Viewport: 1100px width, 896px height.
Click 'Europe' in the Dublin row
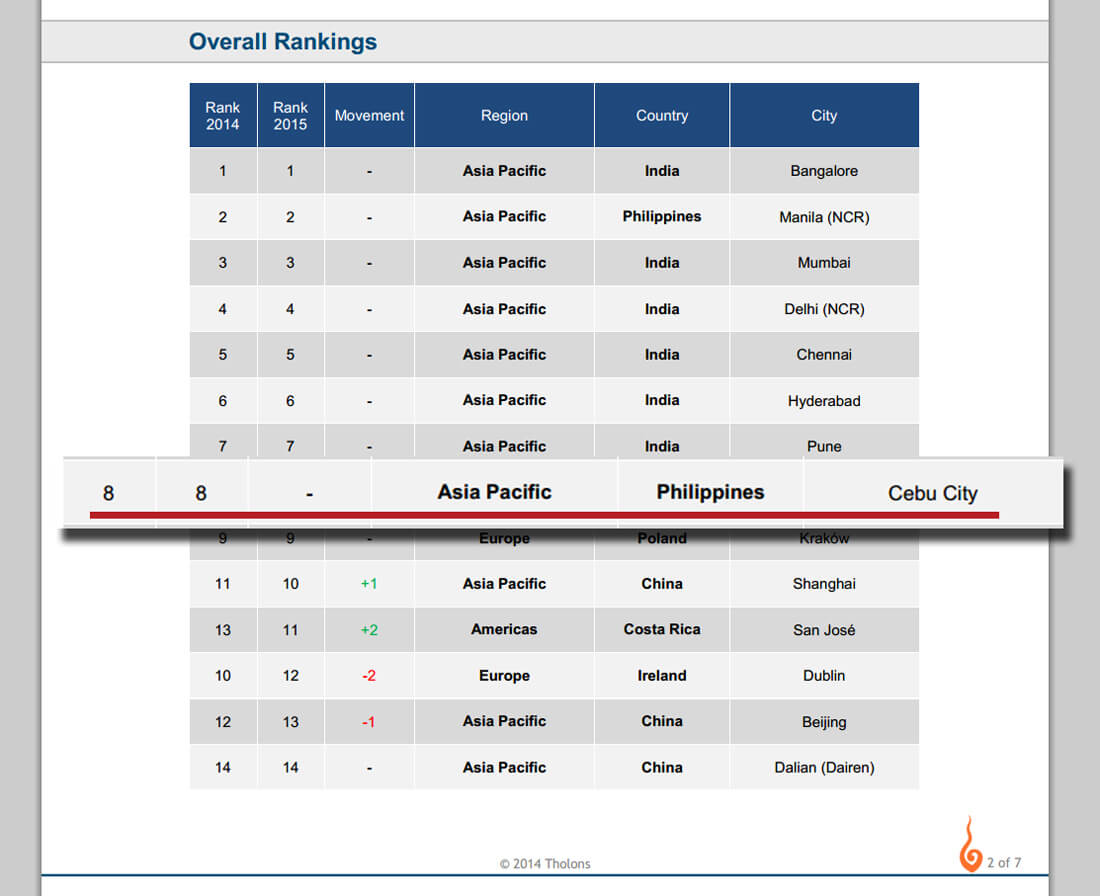504,676
